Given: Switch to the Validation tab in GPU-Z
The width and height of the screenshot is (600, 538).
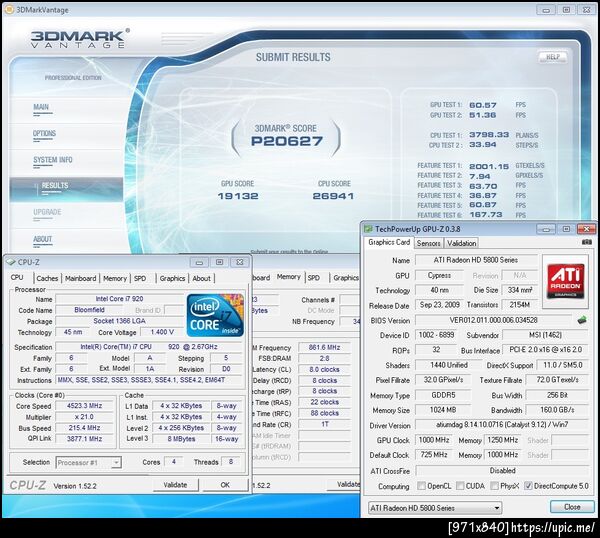Looking at the screenshot, I should pos(461,243).
